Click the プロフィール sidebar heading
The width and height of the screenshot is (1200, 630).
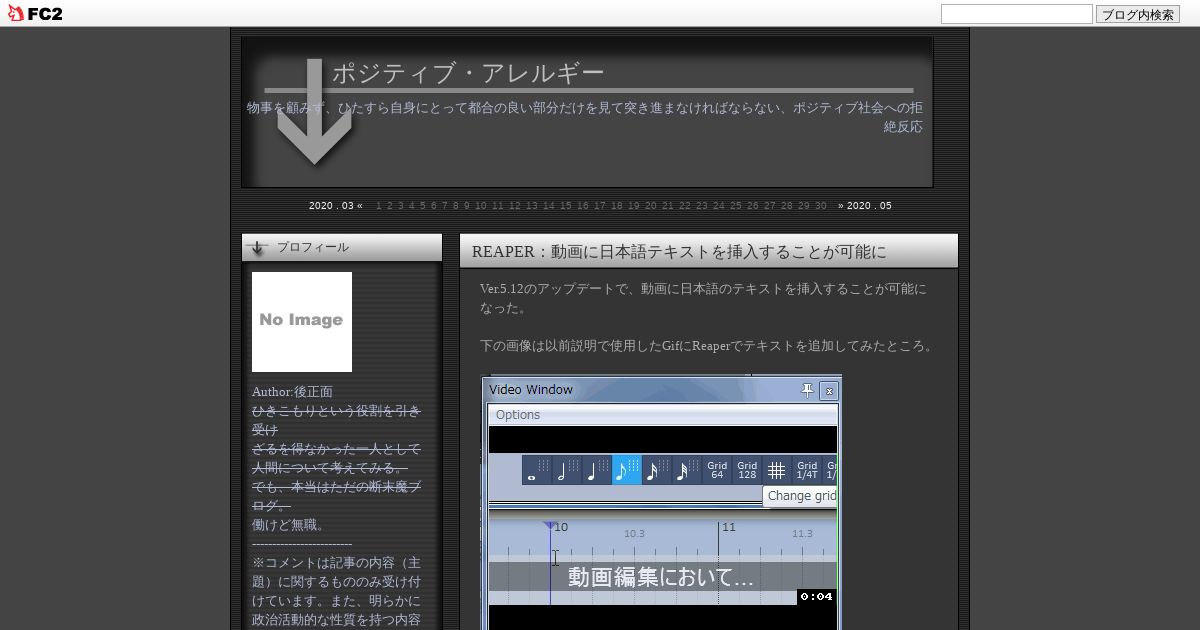pyautogui.click(x=313, y=247)
